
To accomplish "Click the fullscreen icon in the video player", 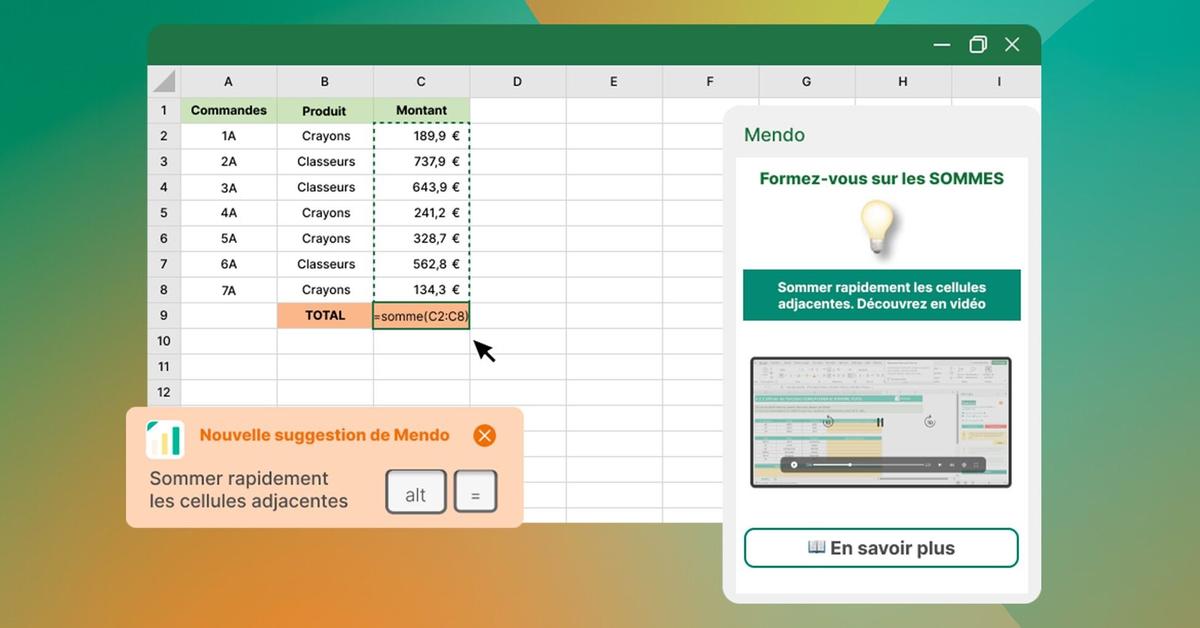I will point(976,465).
